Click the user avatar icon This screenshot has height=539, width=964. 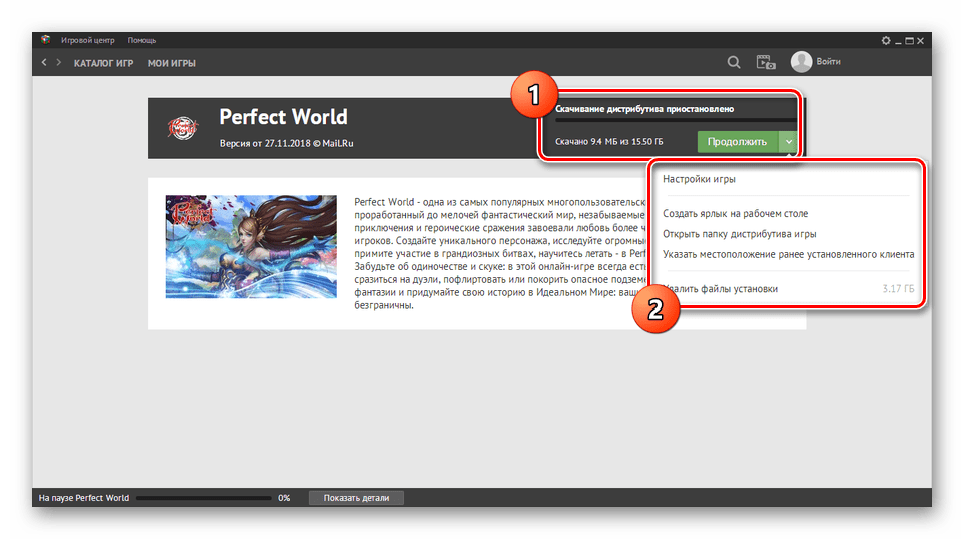click(x=801, y=61)
